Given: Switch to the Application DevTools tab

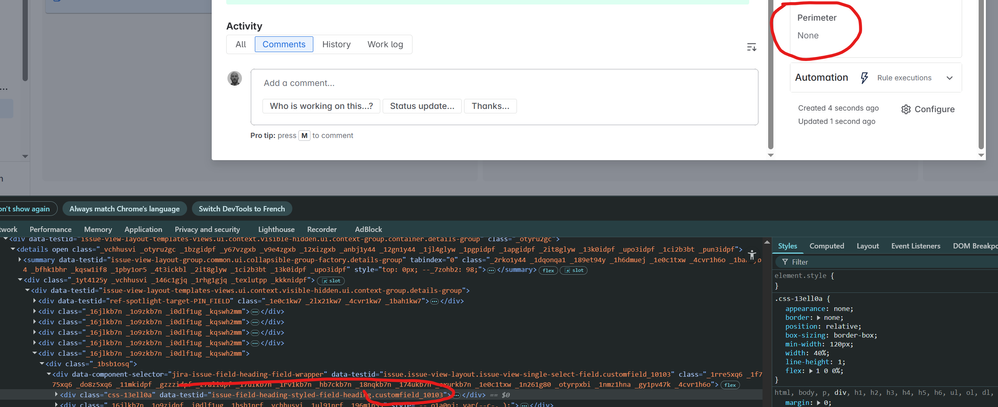Looking at the screenshot, I should point(143,229).
